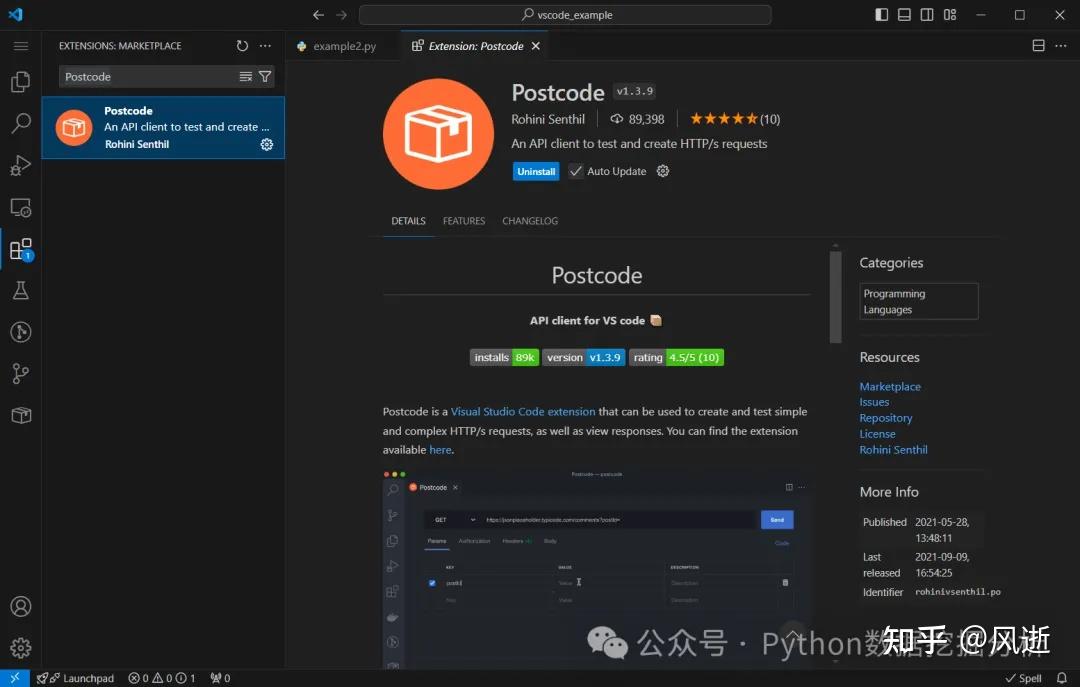Screen dimensions: 1080x687
Task: Click the Uninstall button
Action: pos(536,172)
